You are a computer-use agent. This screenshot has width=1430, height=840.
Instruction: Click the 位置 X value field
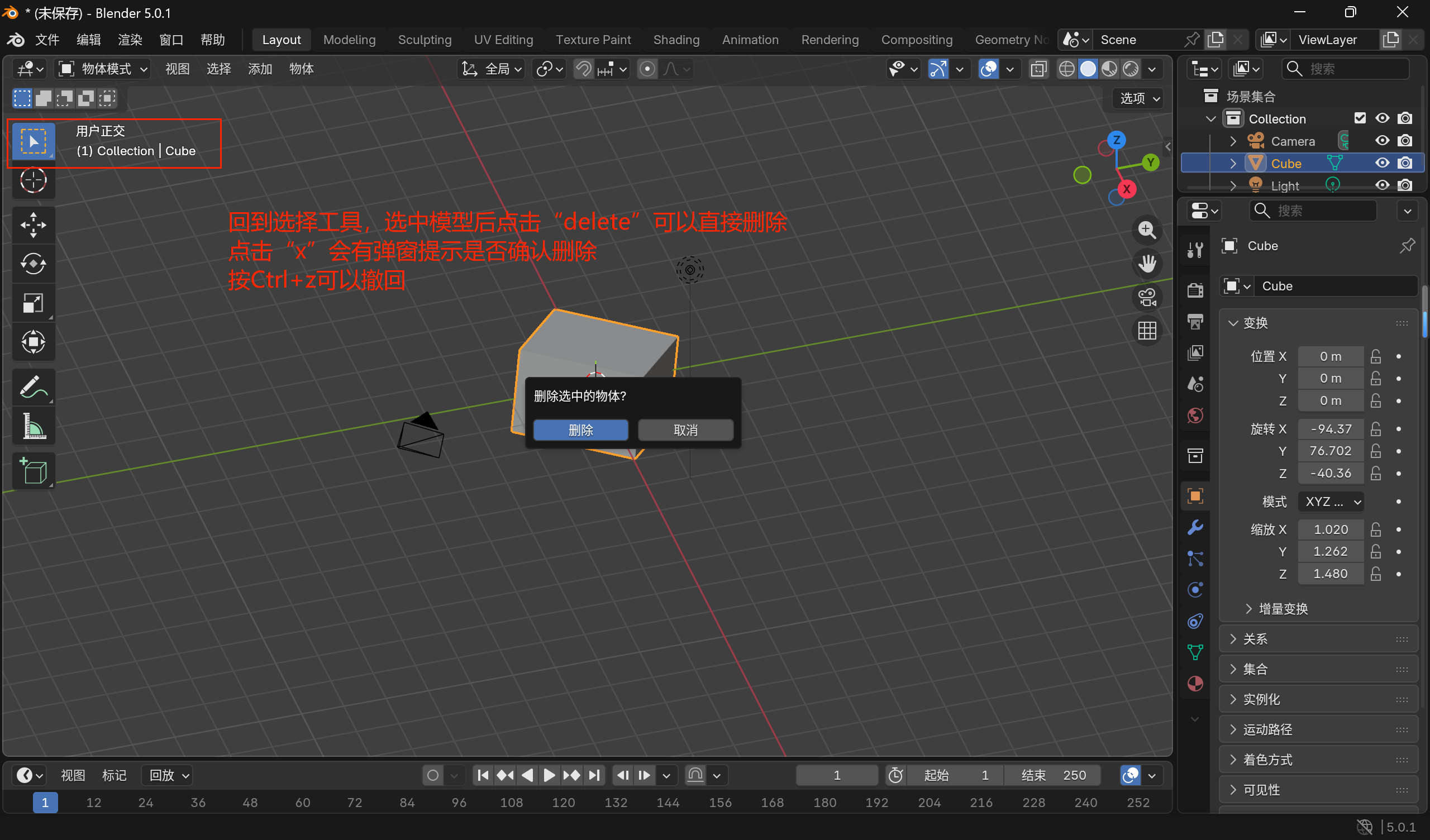[1330, 356]
